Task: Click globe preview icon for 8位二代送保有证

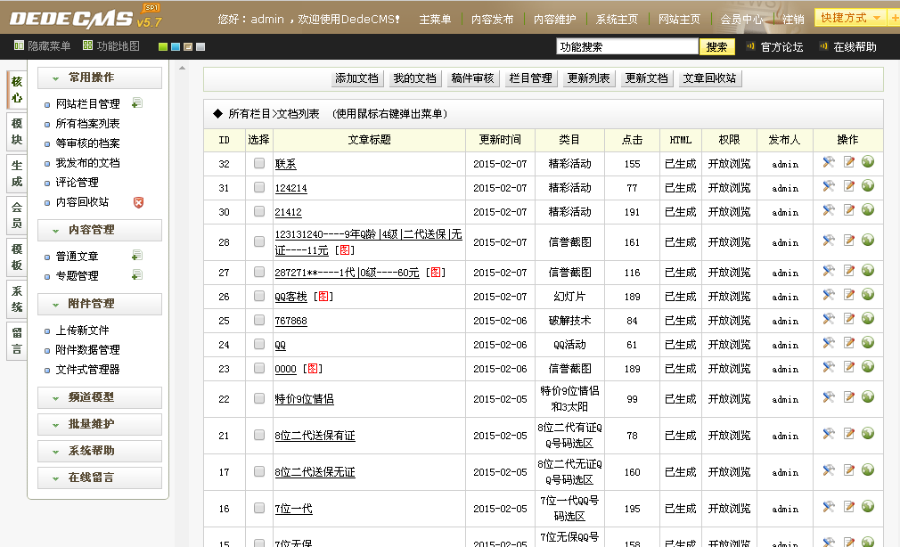Action: tap(868, 435)
